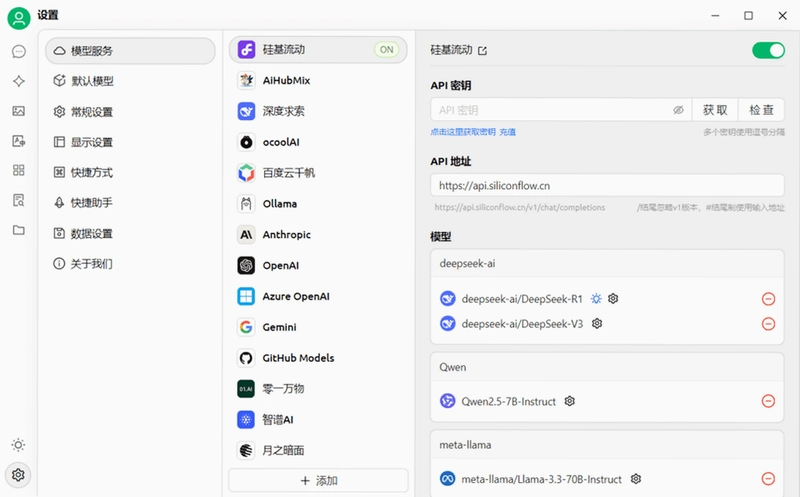Select ocoolAI provider
The width and height of the screenshot is (800, 497).
318,142
